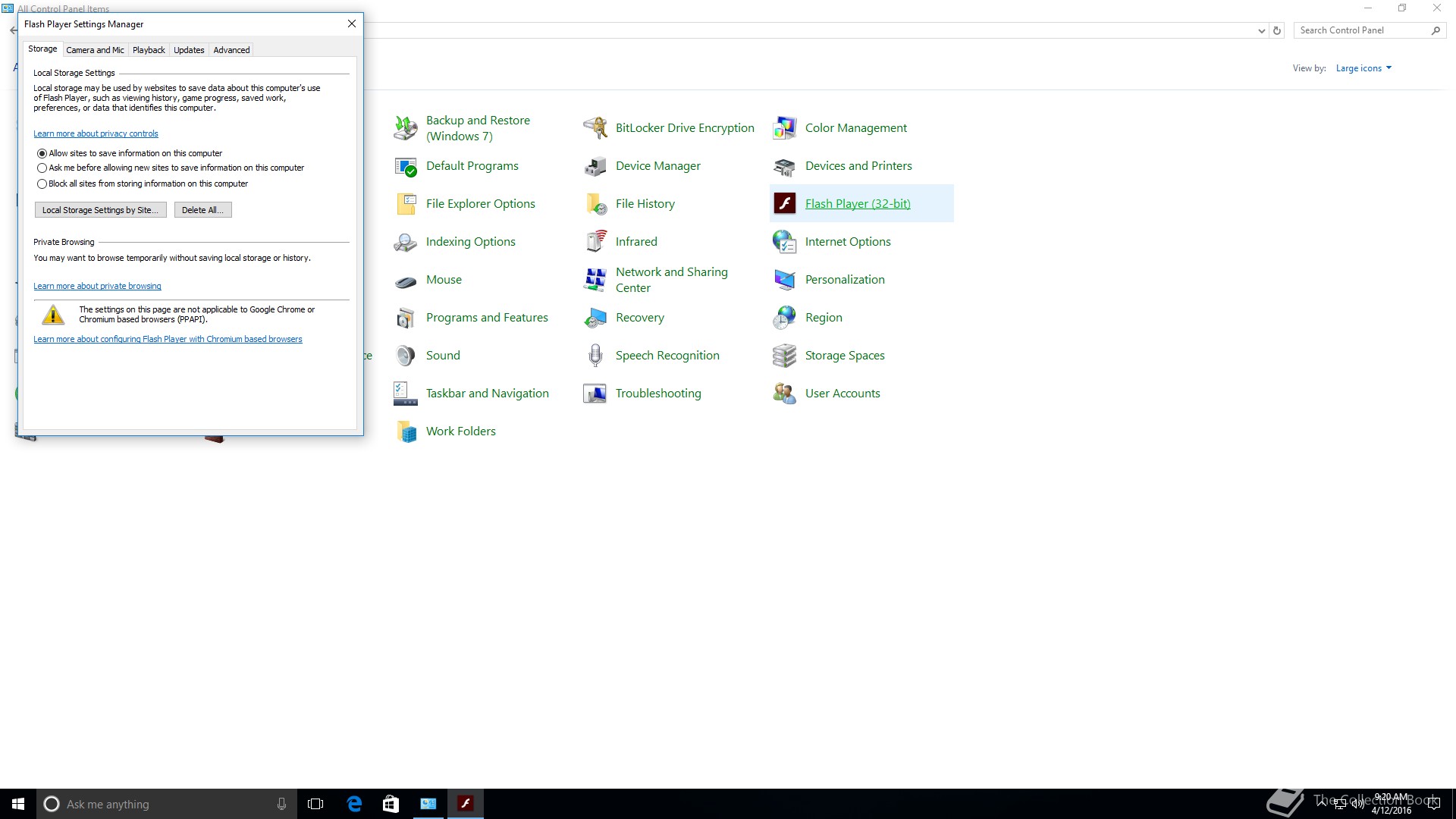Click the Sound speaker icon
Image resolution: width=1456 pixels, height=819 pixels.
pos(406,356)
